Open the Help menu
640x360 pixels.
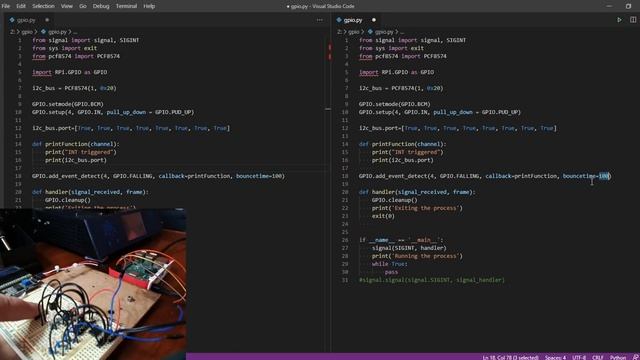149,6
